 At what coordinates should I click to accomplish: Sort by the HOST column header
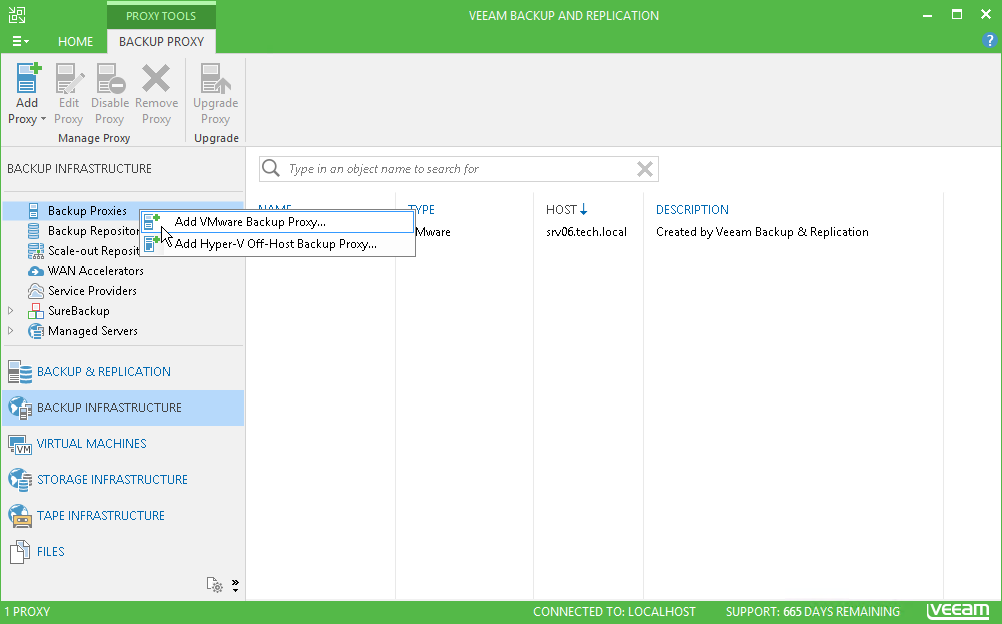(x=566, y=209)
